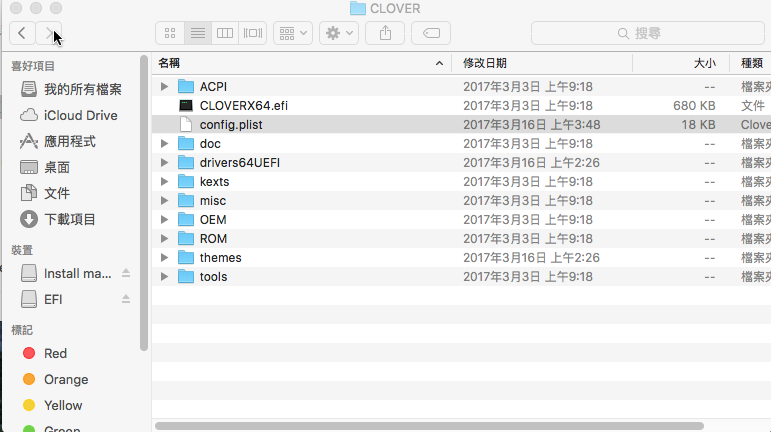Click the Share toolbar button
This screenshot has height=432, width=771.
385,33
